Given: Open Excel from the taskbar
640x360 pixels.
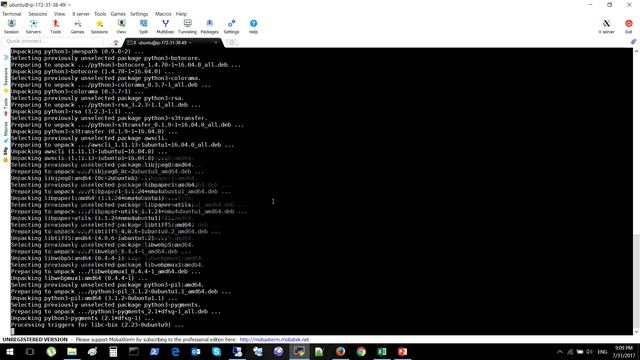Looking at the screenshot, I should pos(382,351).
